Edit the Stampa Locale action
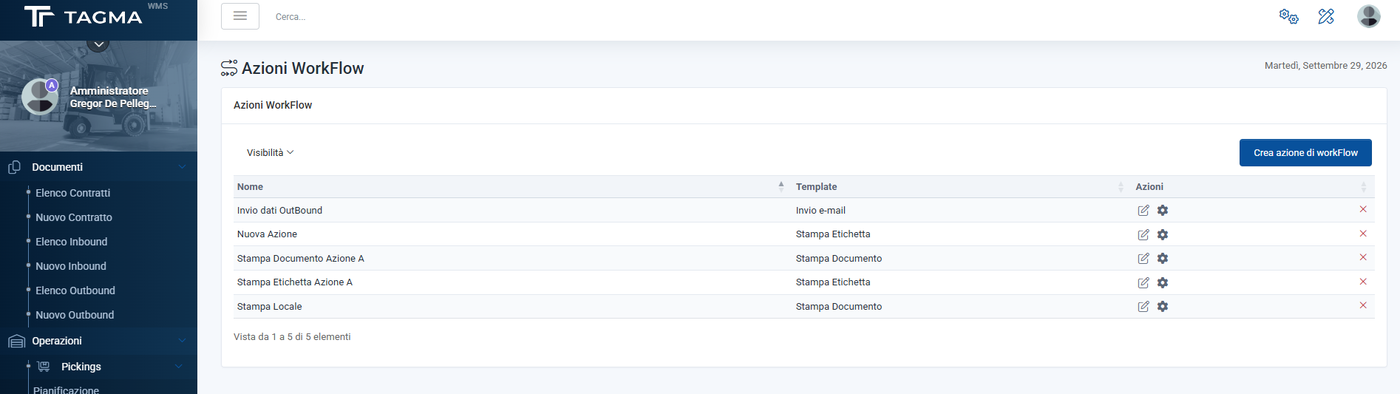This screenshot has height=394, width=1400. (x=1143, y=306)
